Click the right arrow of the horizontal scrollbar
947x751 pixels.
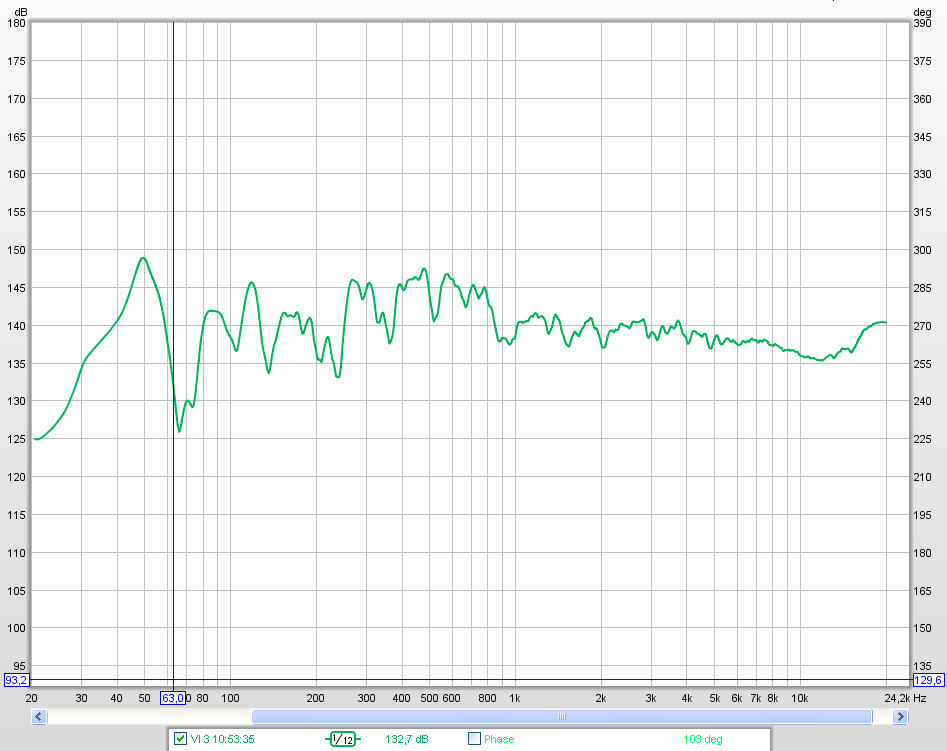click(x=900, y=717)
